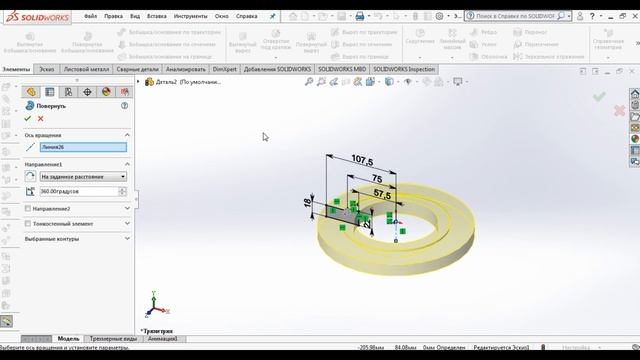Expand the Деталь2 flyout tree arrow
Screen dimensions: 640x360
tap(138, 82)
